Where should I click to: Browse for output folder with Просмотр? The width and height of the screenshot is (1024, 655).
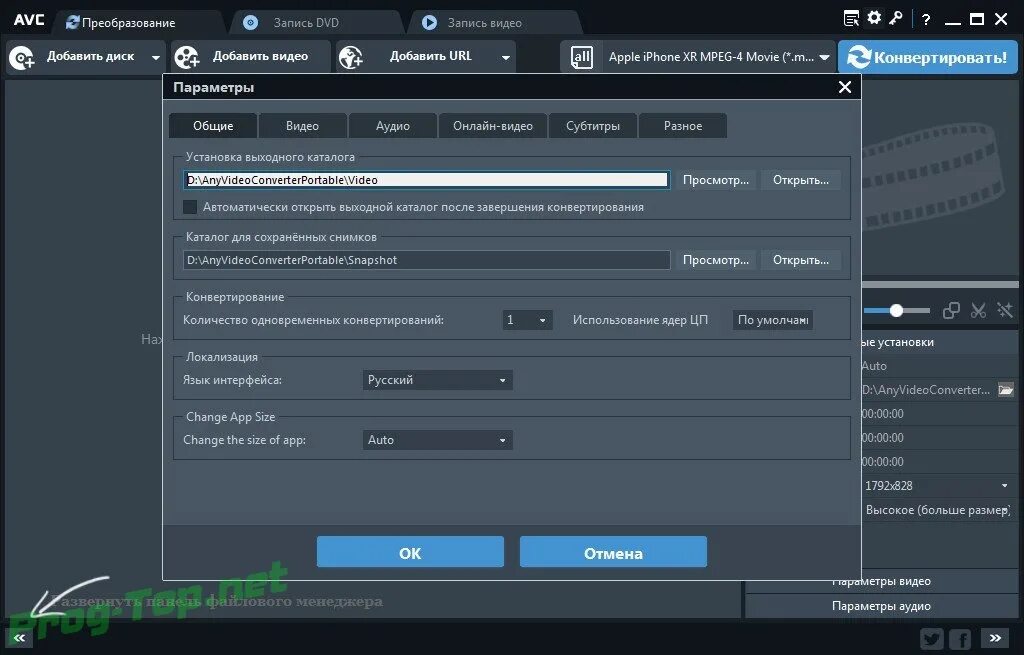(716, 180)
